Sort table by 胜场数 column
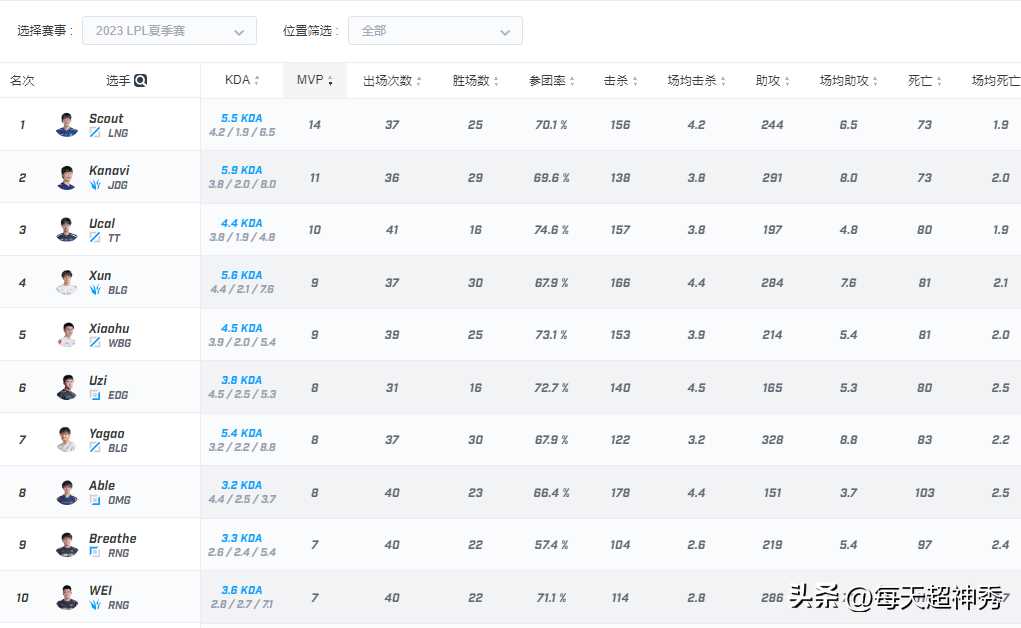Image resolution: width=1021 pixels, height=628 pixels. 475,81
